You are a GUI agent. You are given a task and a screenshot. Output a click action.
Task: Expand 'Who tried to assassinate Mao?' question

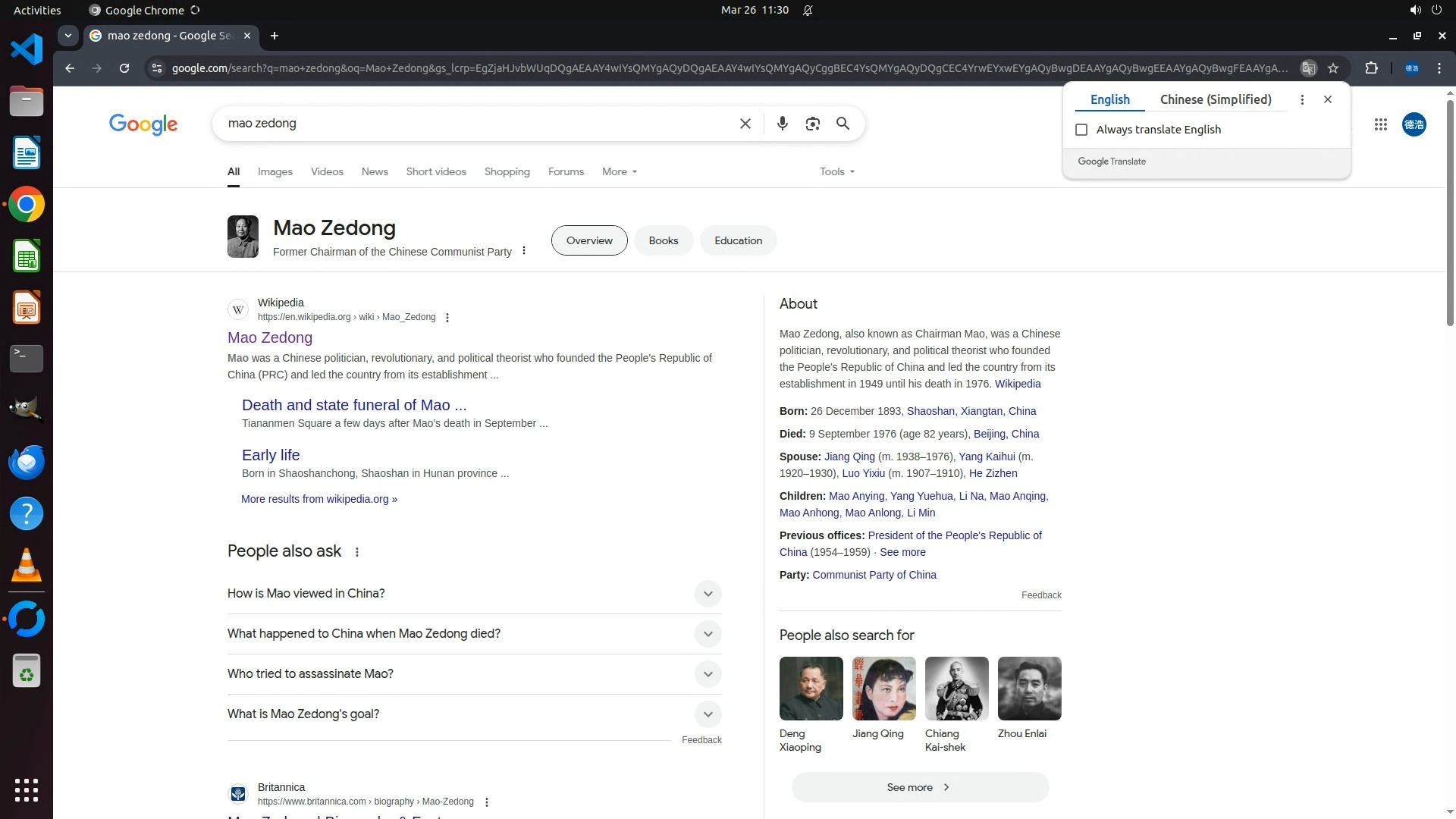coord(708,674)
